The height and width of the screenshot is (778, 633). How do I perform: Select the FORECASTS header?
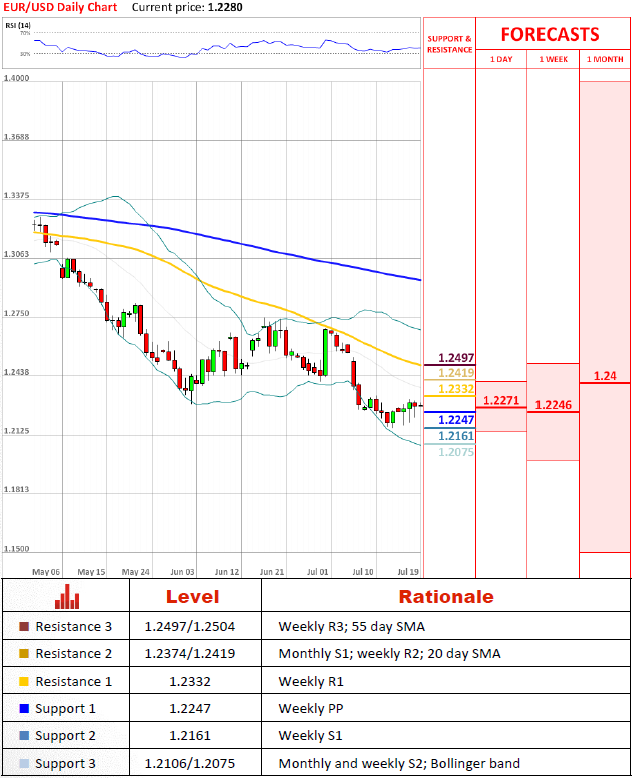550,34
